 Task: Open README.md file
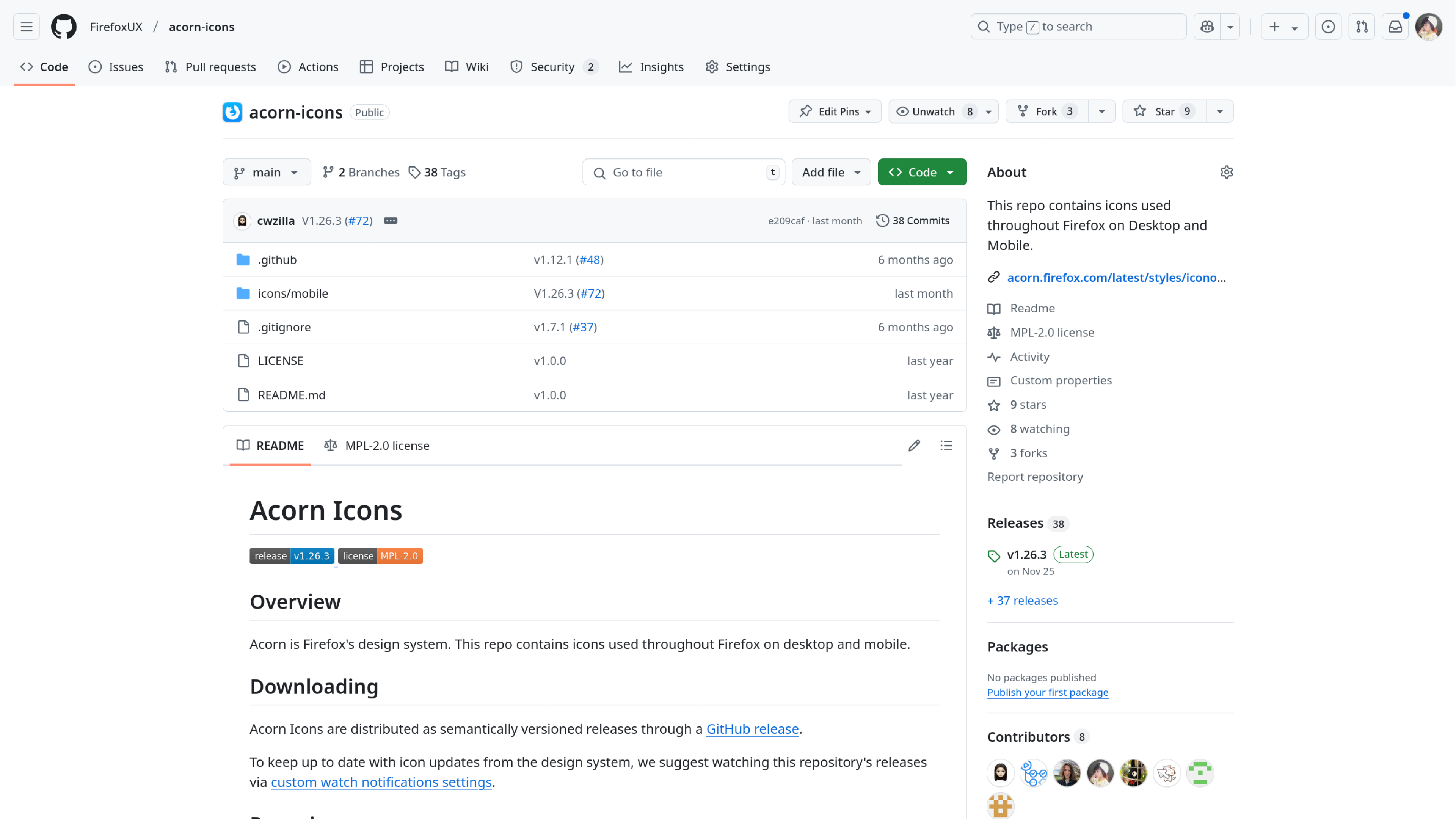(292, 395)
